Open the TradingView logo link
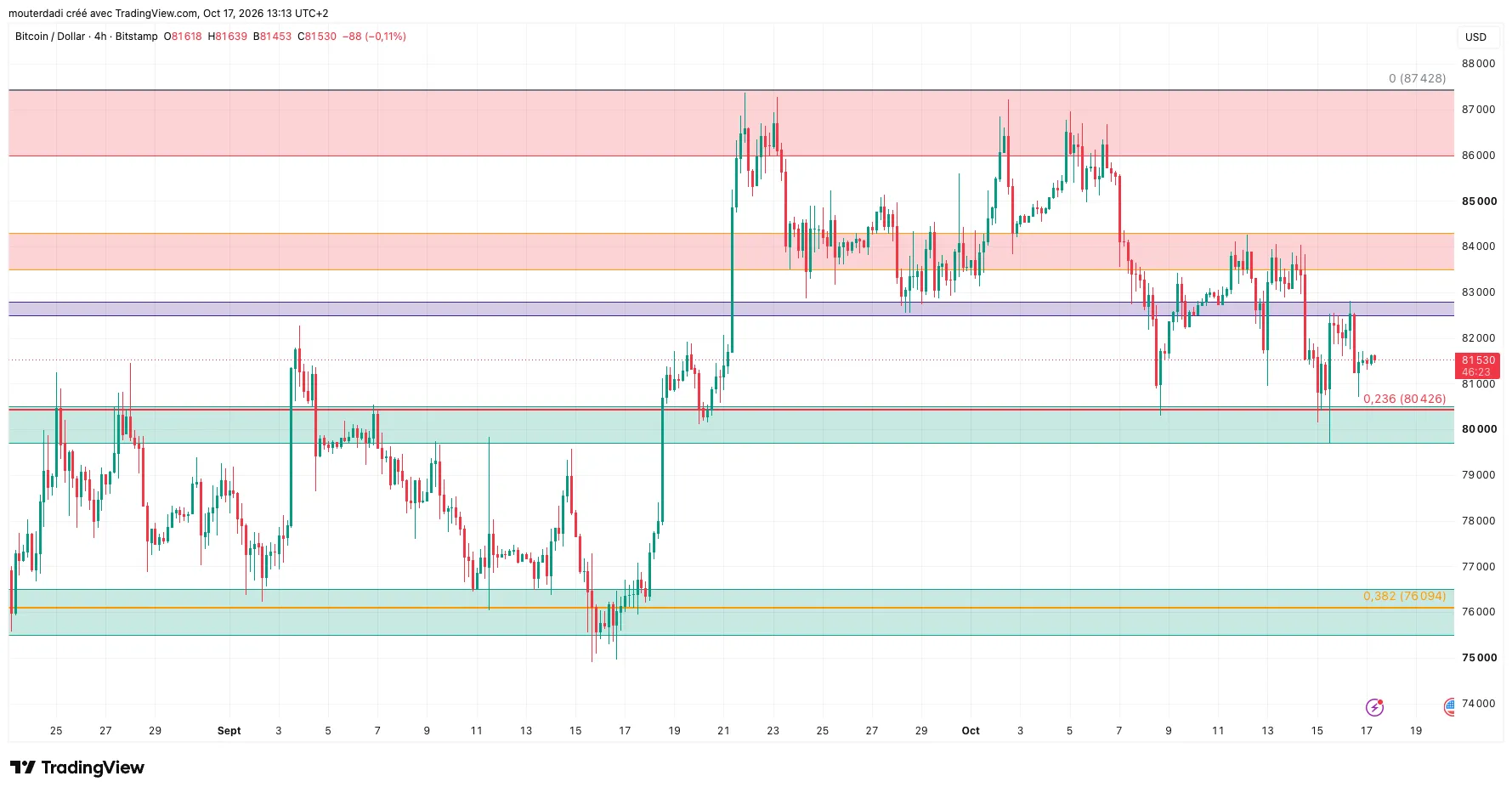This screenshot has width=1512, height=793. click(77, 768)
